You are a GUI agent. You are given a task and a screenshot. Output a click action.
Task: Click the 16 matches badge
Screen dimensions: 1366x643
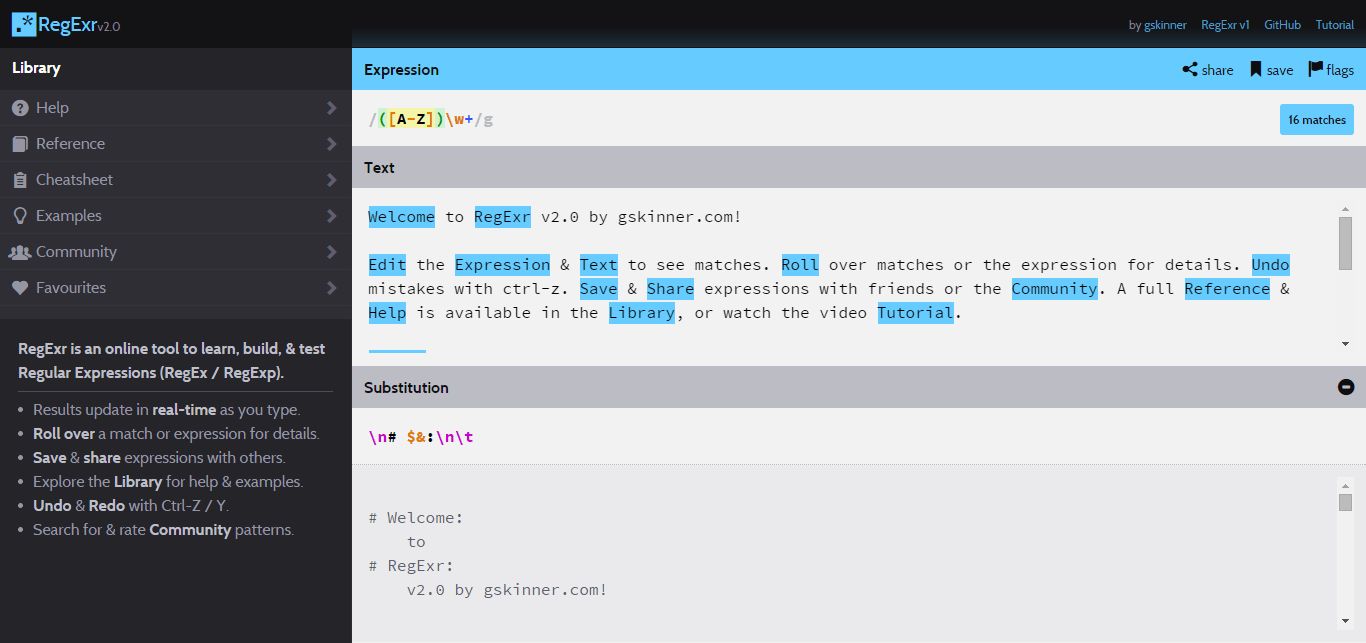1316,119
